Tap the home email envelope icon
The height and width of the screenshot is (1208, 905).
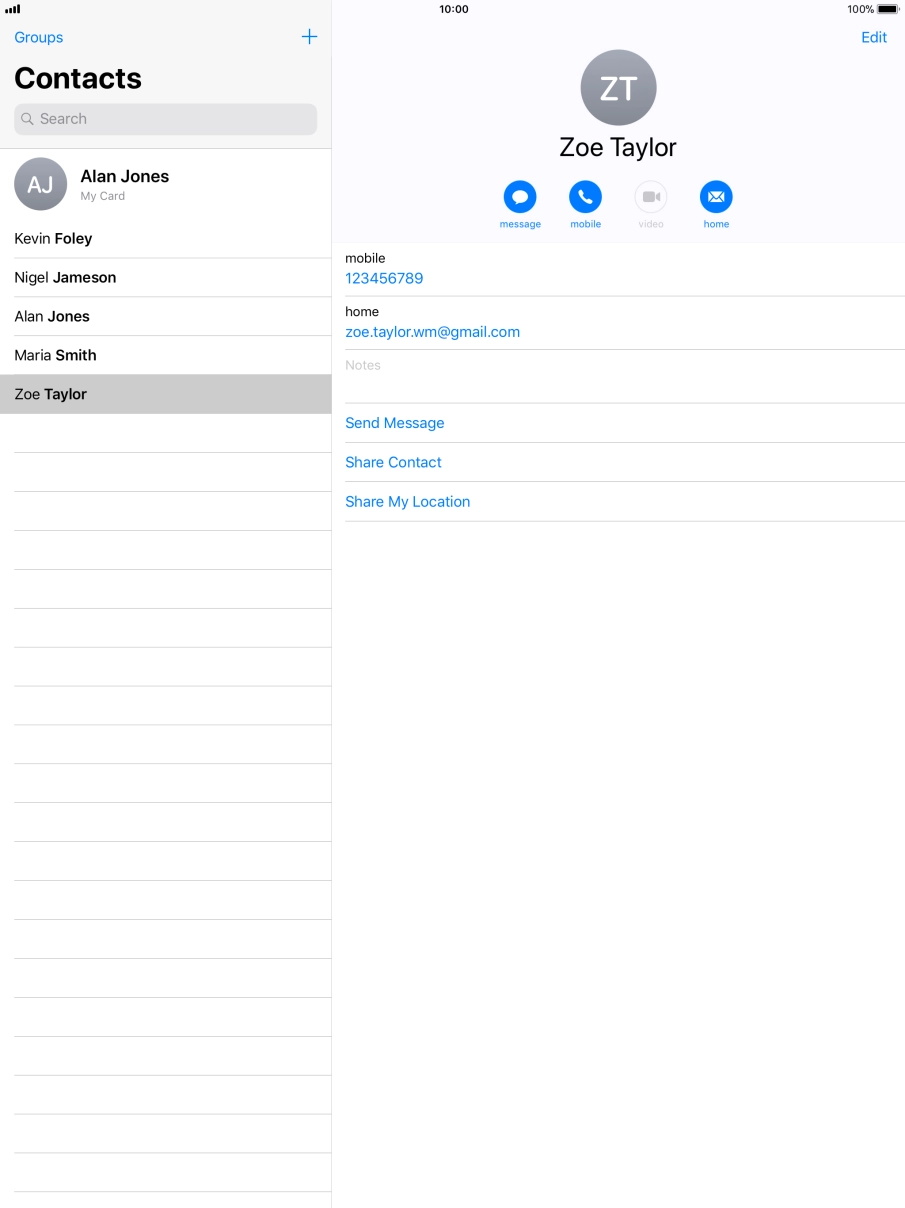[x=716, y=197]
